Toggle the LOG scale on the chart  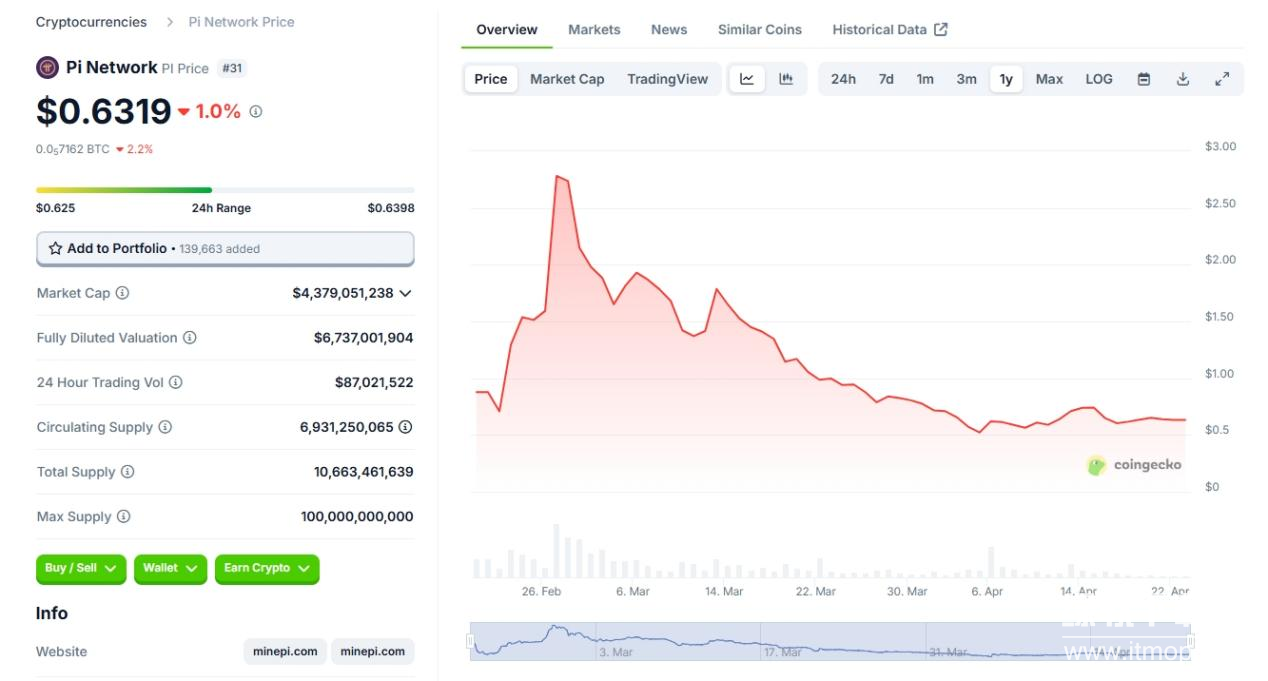click(x=1099, y=79)
